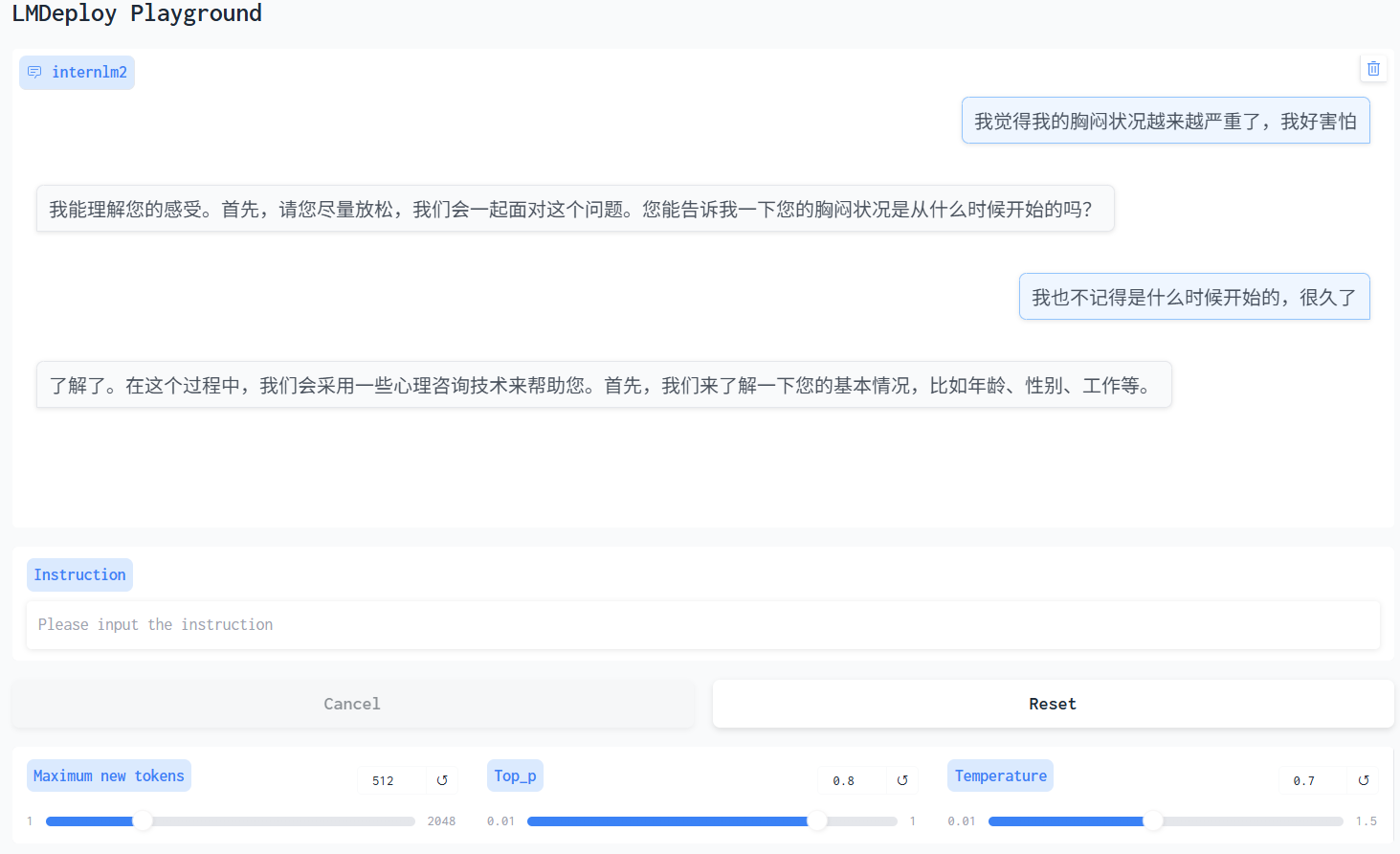Reset Top_p using its reload icon

click(901, 780)
